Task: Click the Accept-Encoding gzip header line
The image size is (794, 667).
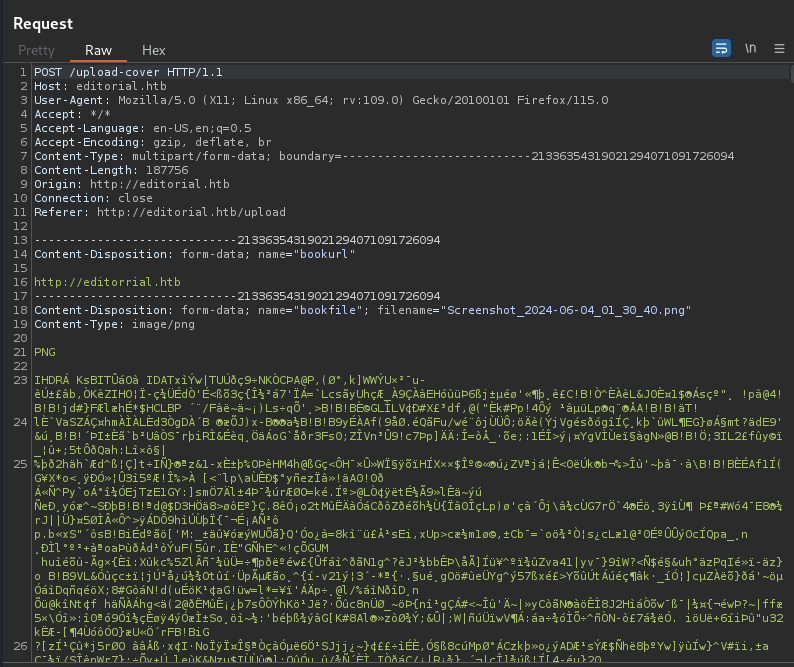Action: click(x=152, y=142)
